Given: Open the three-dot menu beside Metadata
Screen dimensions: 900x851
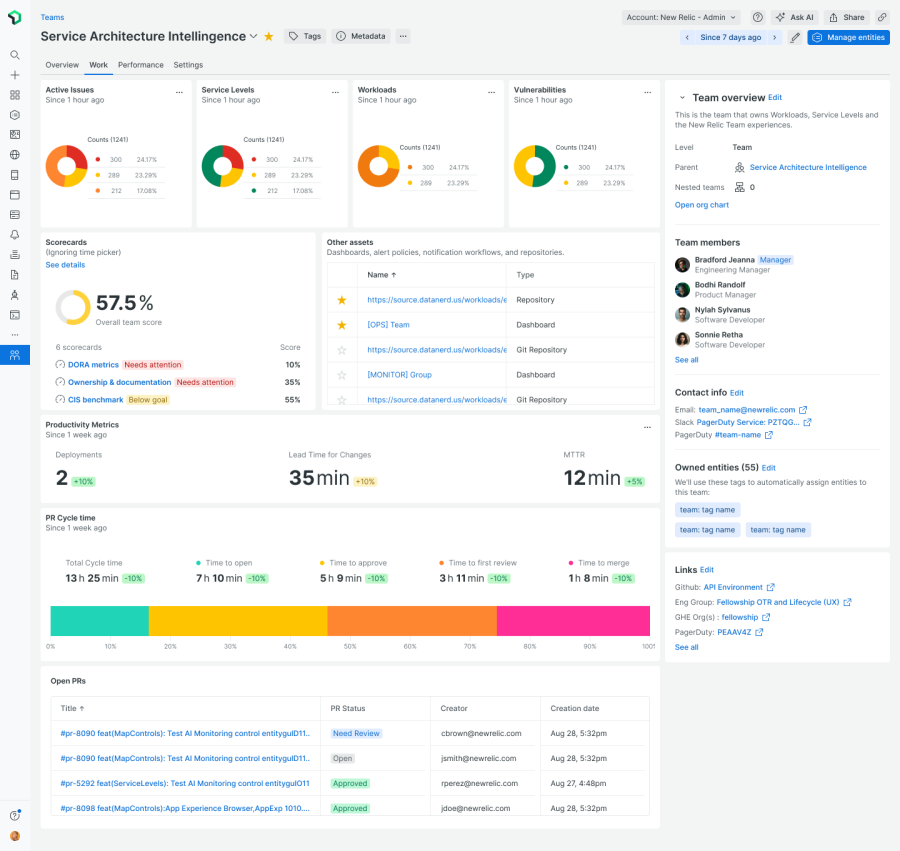Looking at the screenshot, I should (x=403, y=36).
